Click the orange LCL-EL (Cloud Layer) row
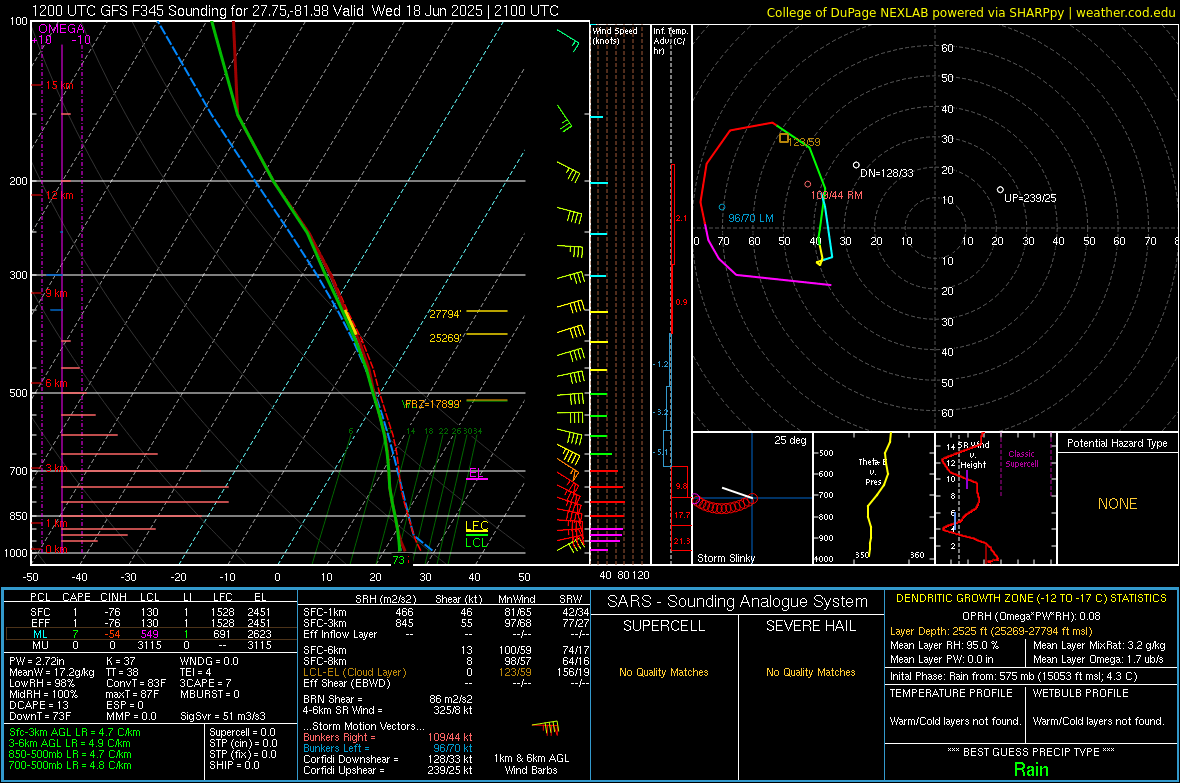The width and height of the screenshot is (1180, 783). (446, 672)
